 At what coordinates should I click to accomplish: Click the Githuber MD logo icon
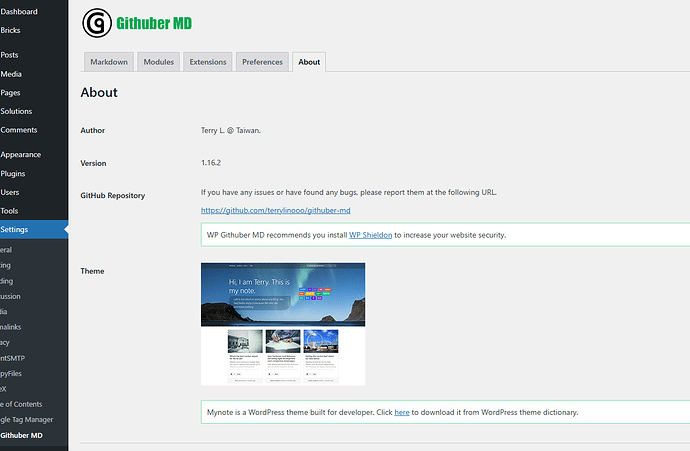tap(96, 22)
